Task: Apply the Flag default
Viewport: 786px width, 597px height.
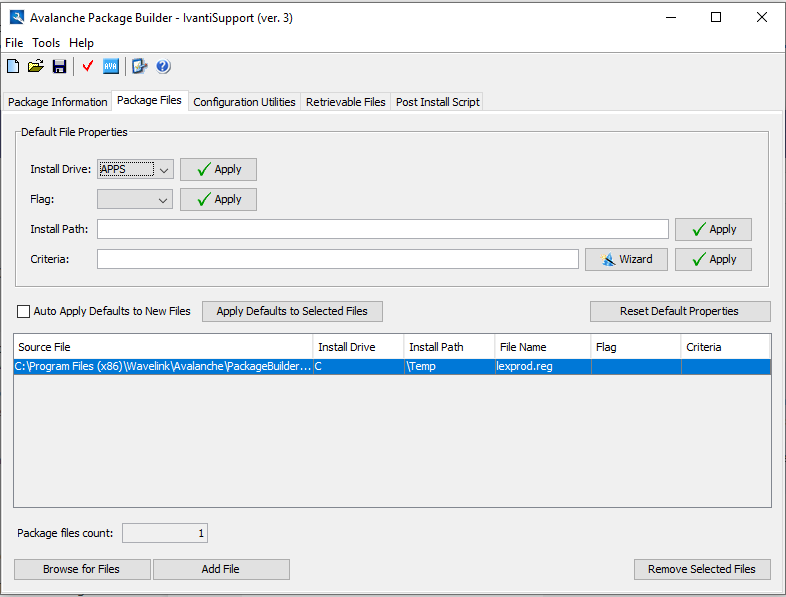Action: (219, 200)
